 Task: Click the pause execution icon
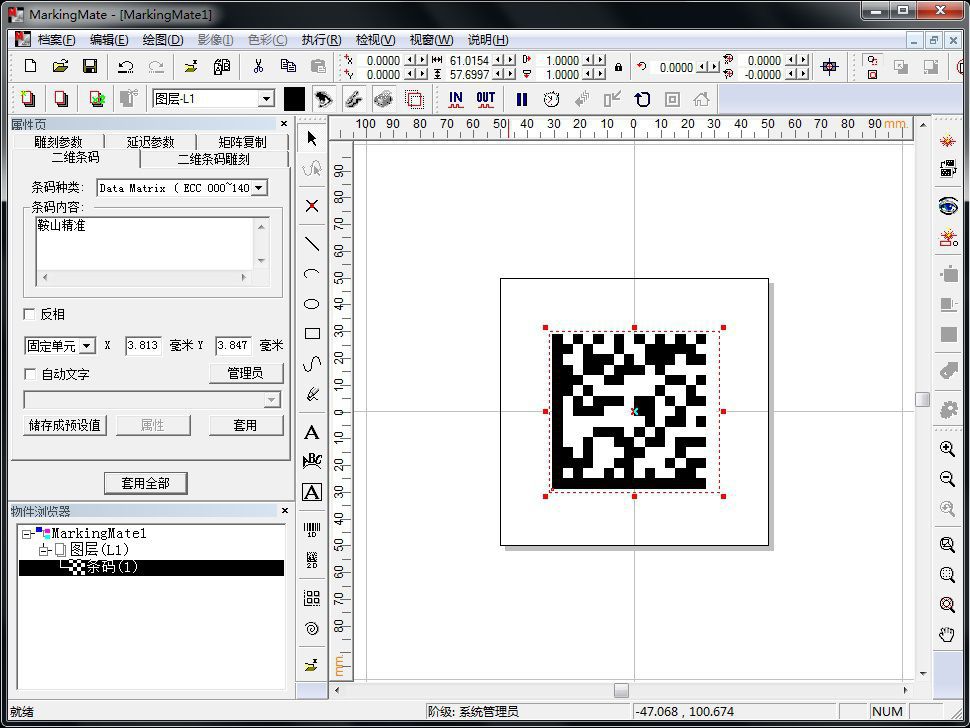[524, 98]
